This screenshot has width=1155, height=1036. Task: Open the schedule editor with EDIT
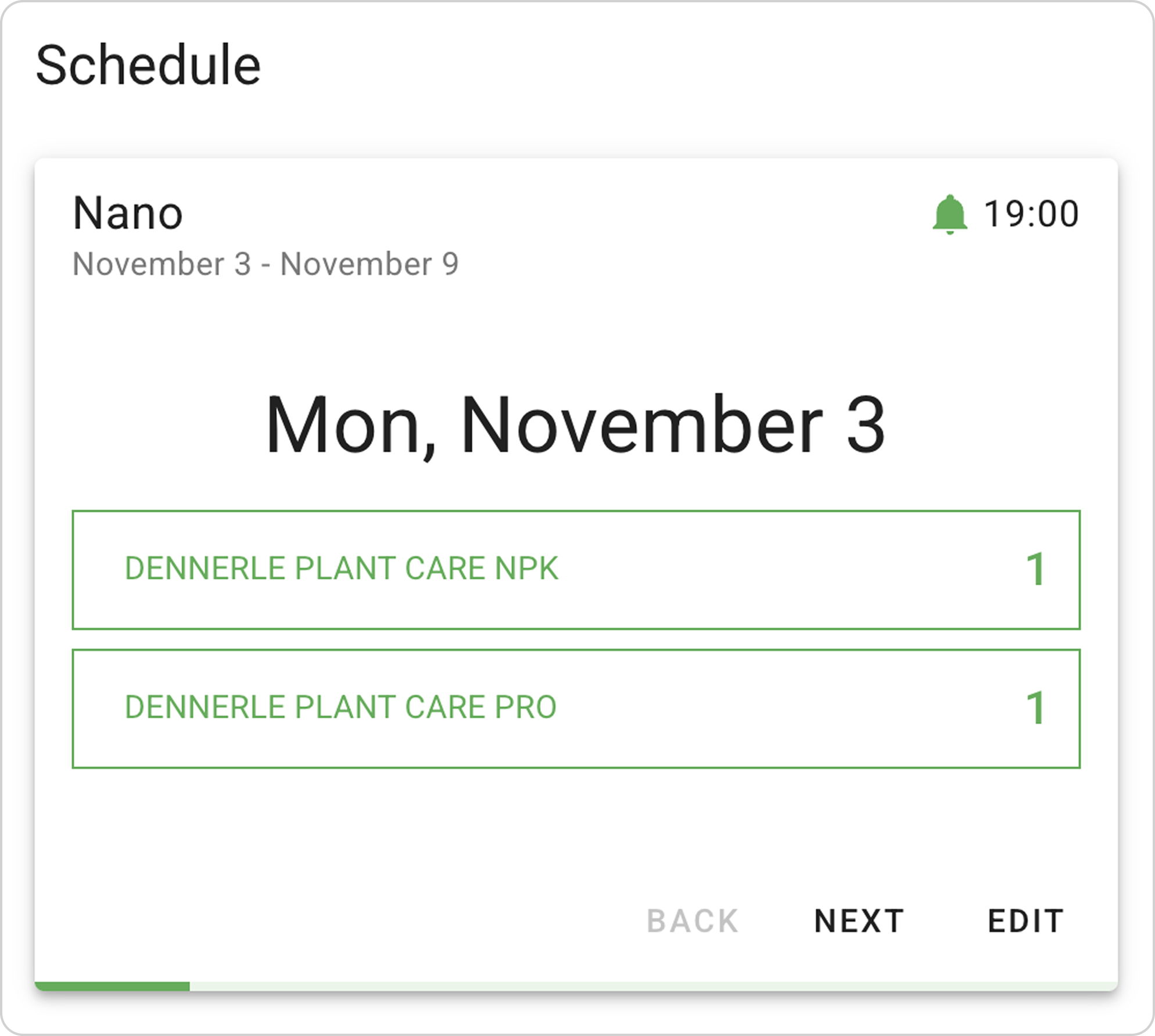pos(1025,921)
